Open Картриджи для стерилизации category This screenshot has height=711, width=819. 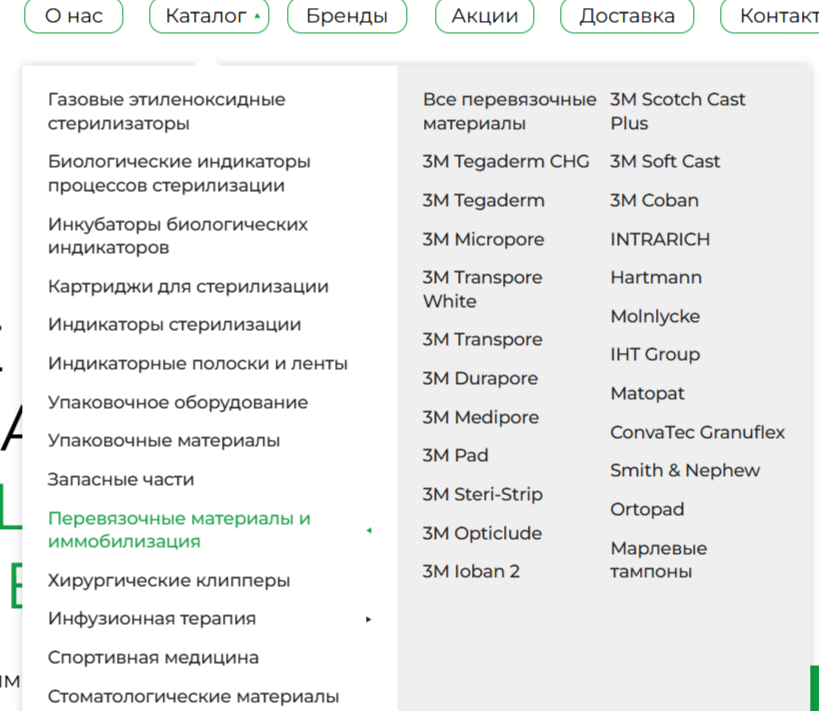(188, 286)
